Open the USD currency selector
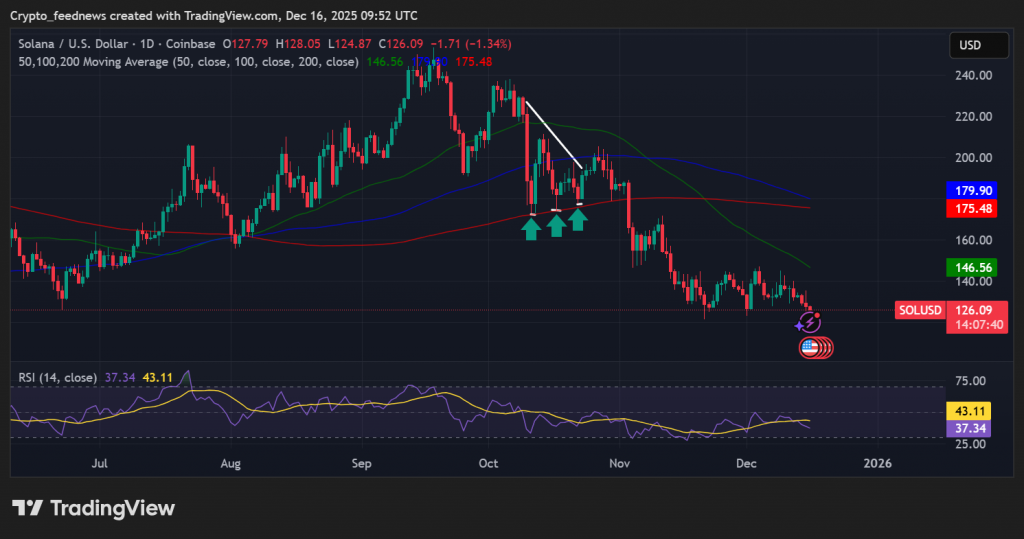The height and width of the screenshot is (539, 1024). [970, 45]
